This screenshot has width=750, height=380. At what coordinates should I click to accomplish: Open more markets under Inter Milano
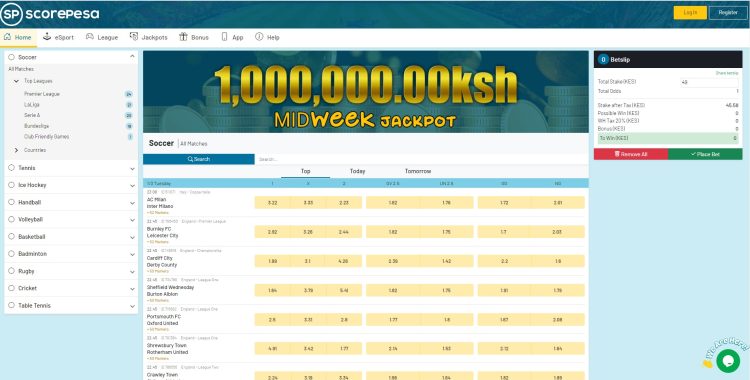point(158,212)
